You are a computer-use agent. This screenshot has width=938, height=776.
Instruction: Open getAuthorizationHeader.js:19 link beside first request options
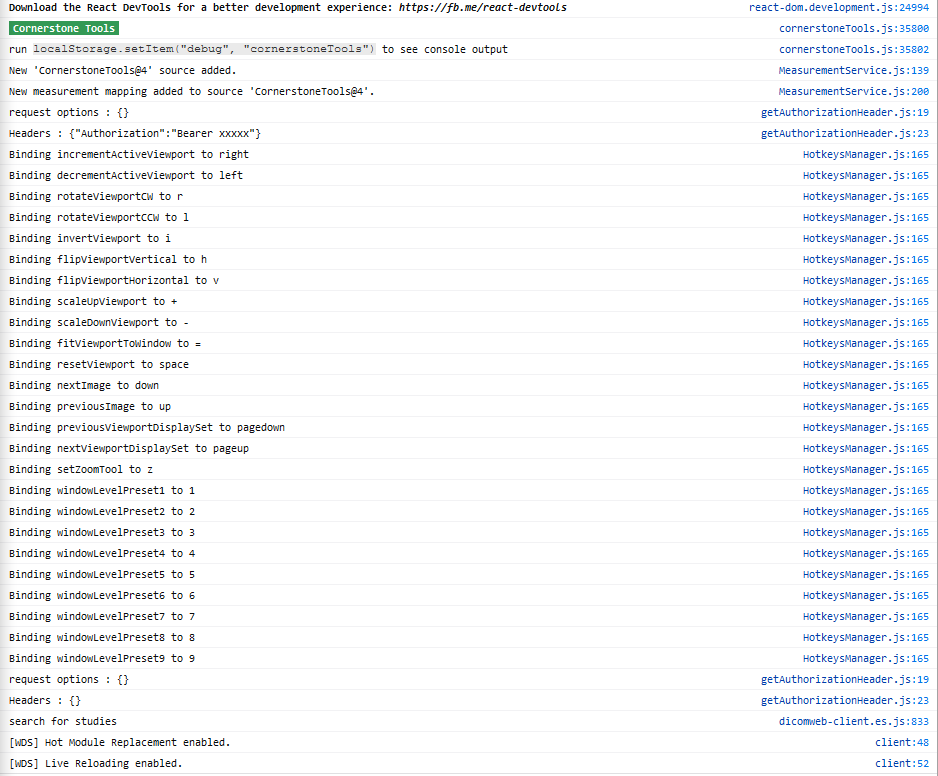point(845,112)
